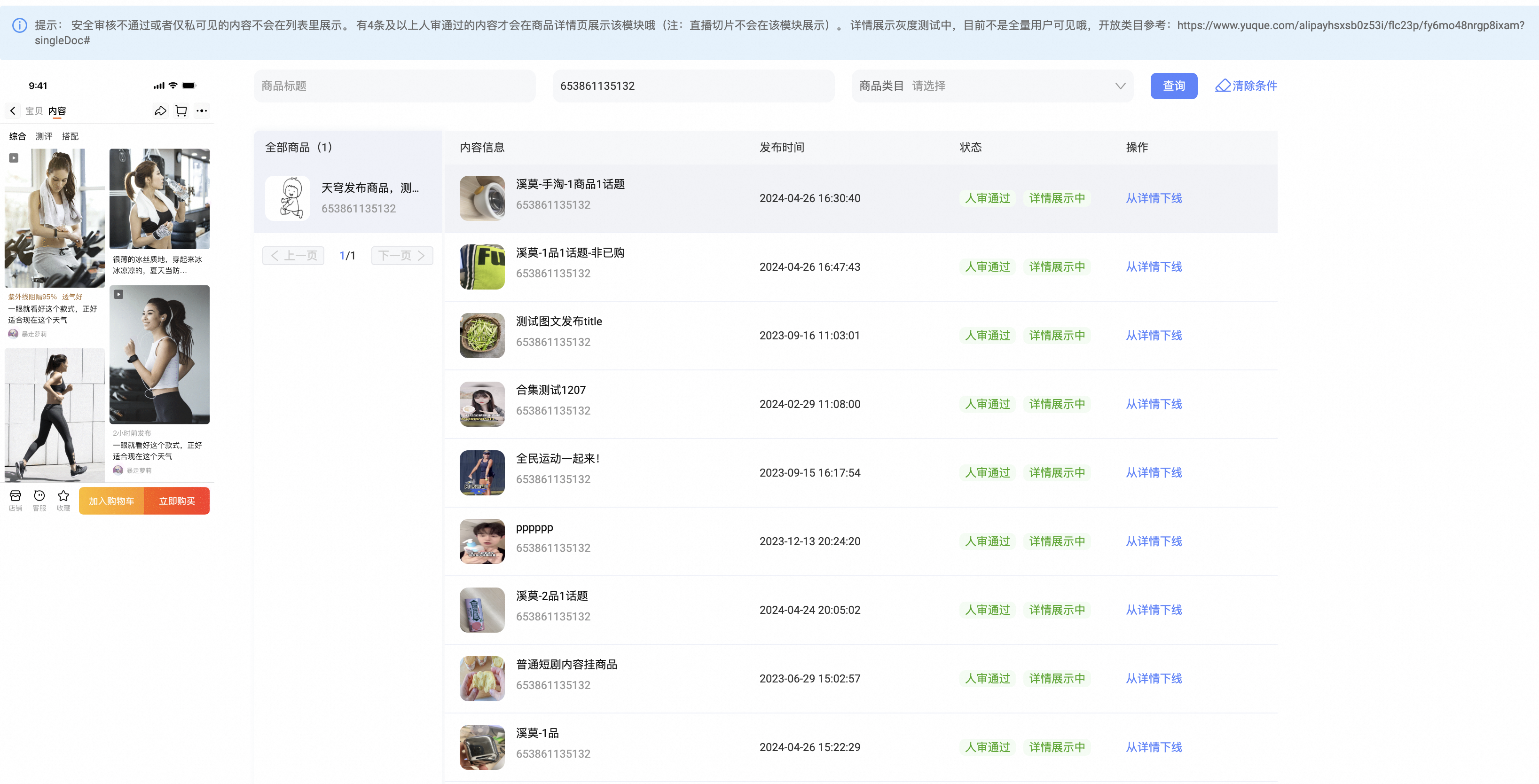Click publish time 2023-09-16 11:03:01
1539x784 pixels.
click(x=809, y=335)
